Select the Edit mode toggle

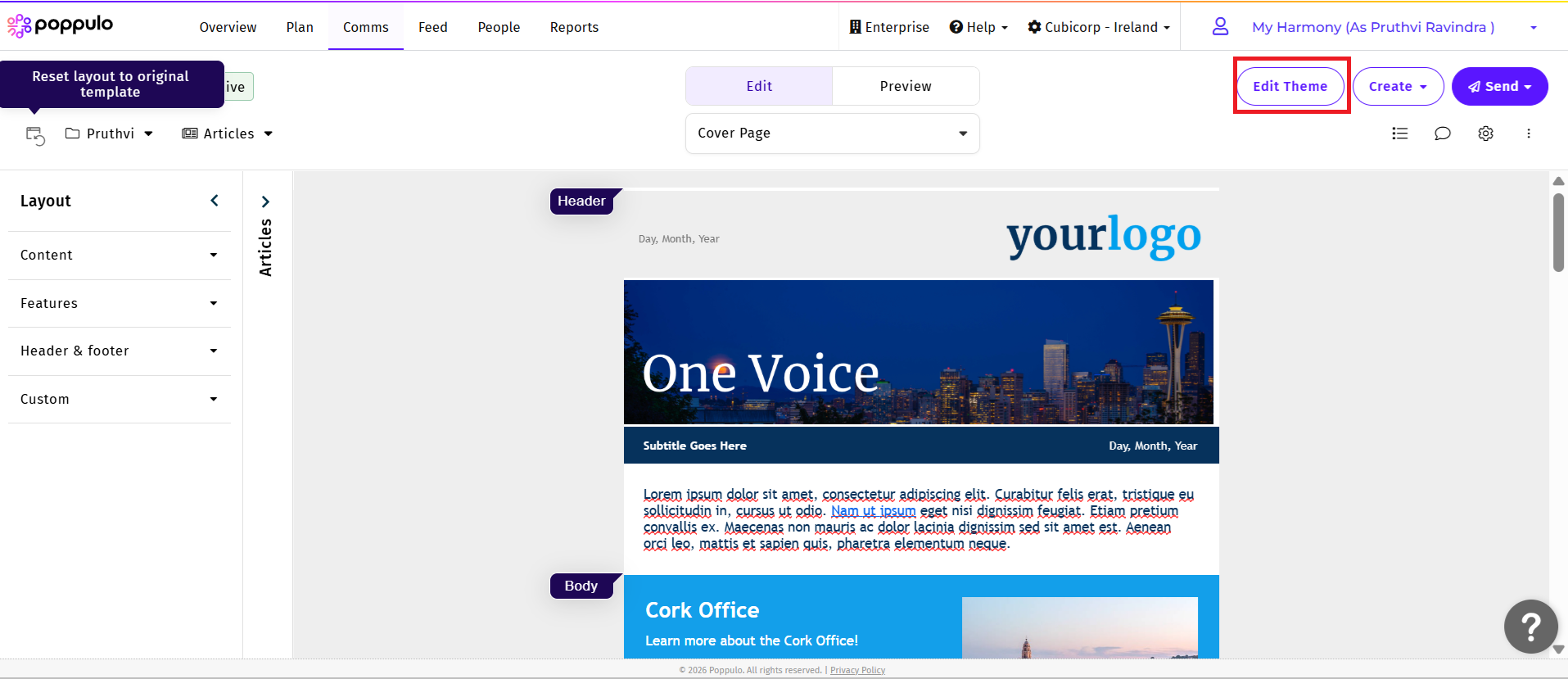[759, 86]
